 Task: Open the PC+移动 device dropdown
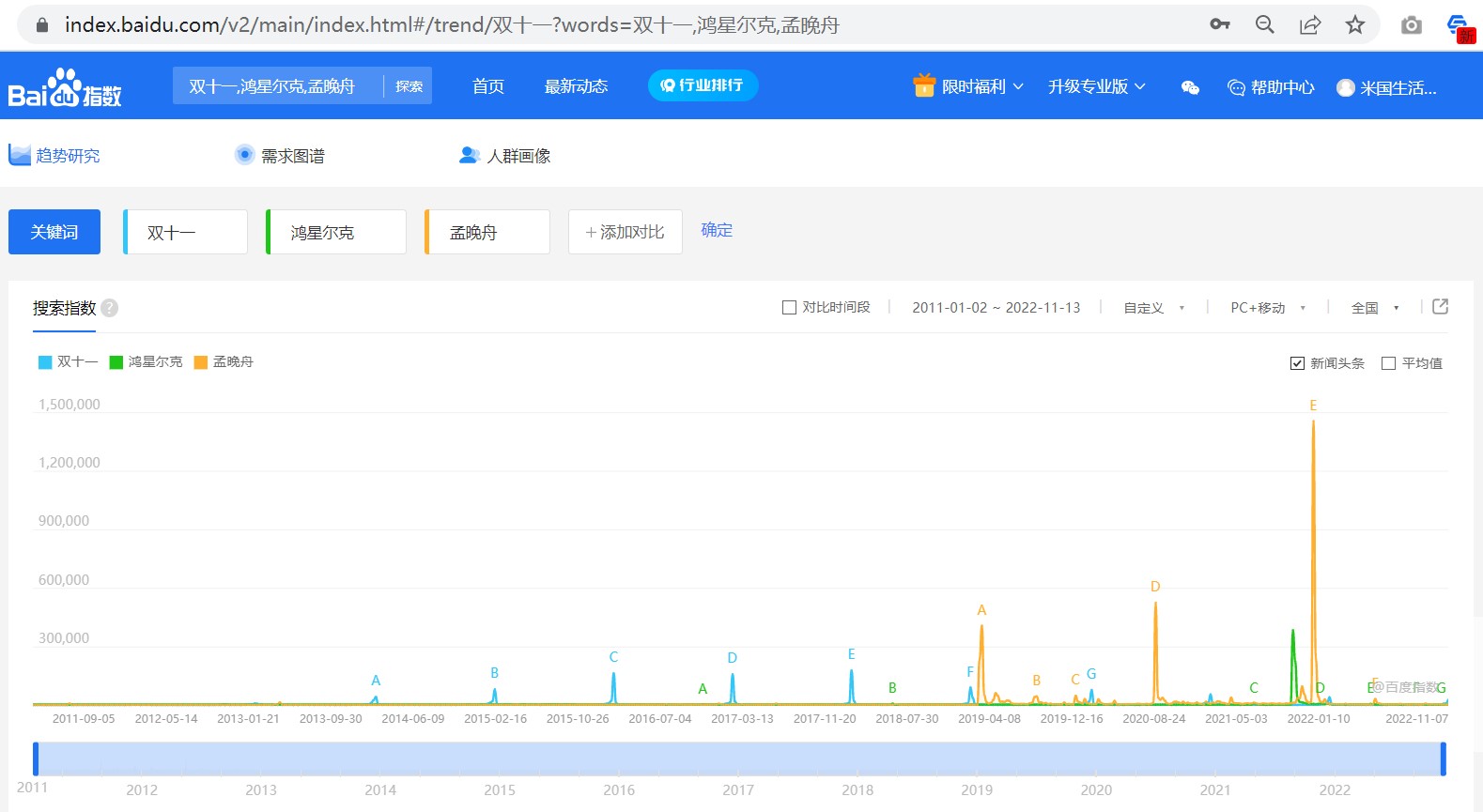pos(1268,308)
